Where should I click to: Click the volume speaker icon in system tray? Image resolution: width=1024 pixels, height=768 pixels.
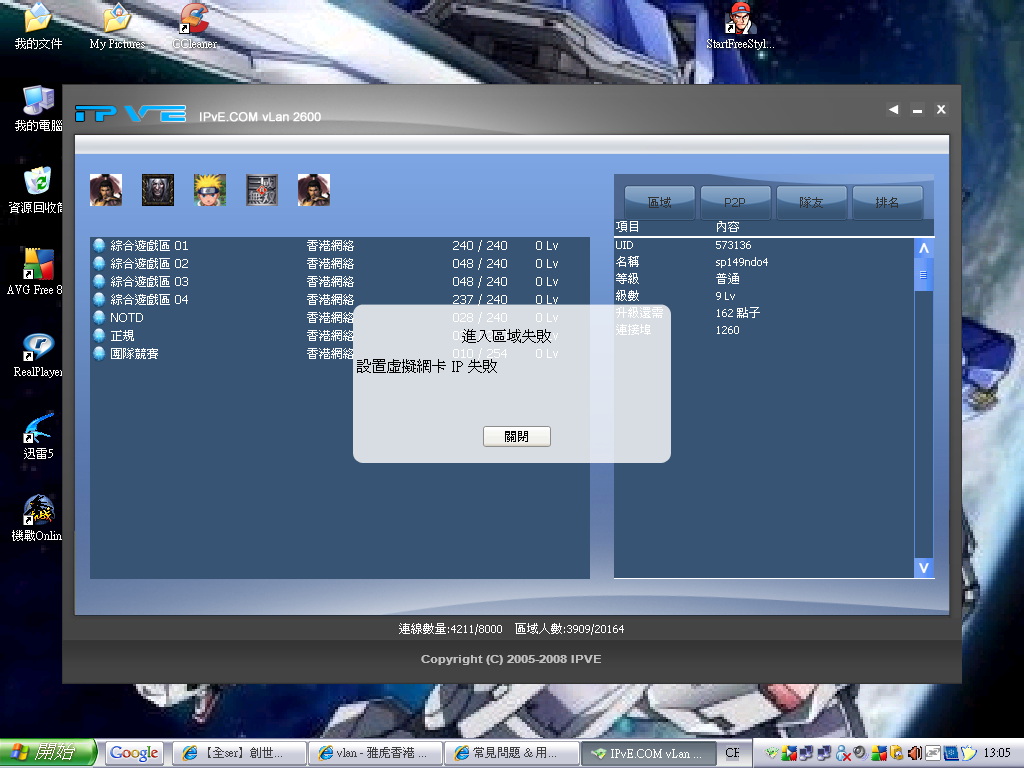click(914, 752)
